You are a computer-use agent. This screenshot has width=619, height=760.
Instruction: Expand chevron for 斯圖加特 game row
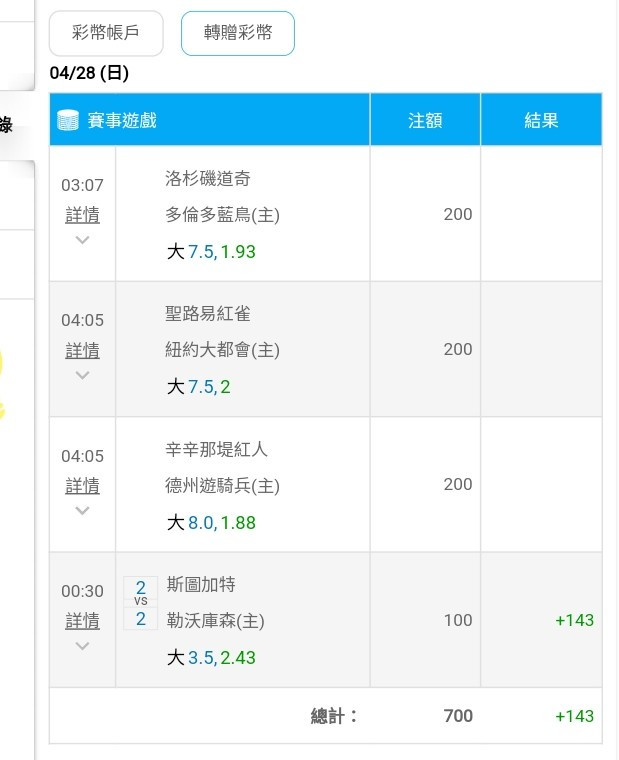click(82, 646)
